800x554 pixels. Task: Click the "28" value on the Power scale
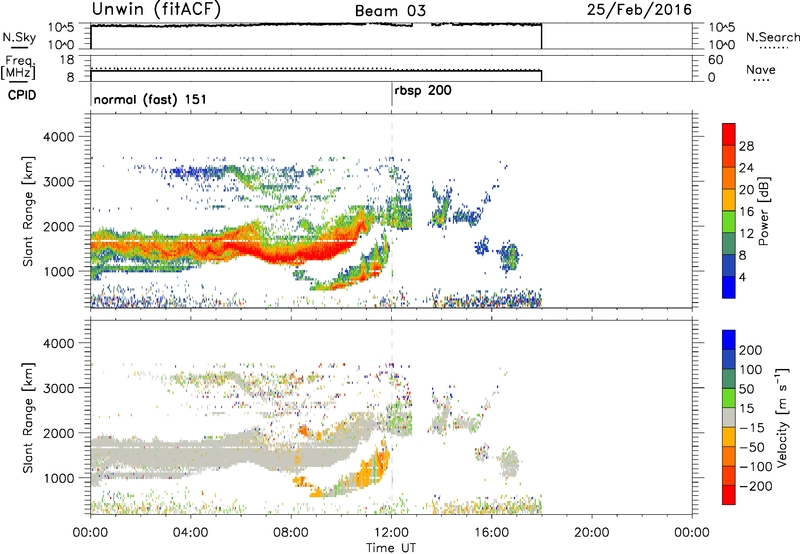coord(746,146)
